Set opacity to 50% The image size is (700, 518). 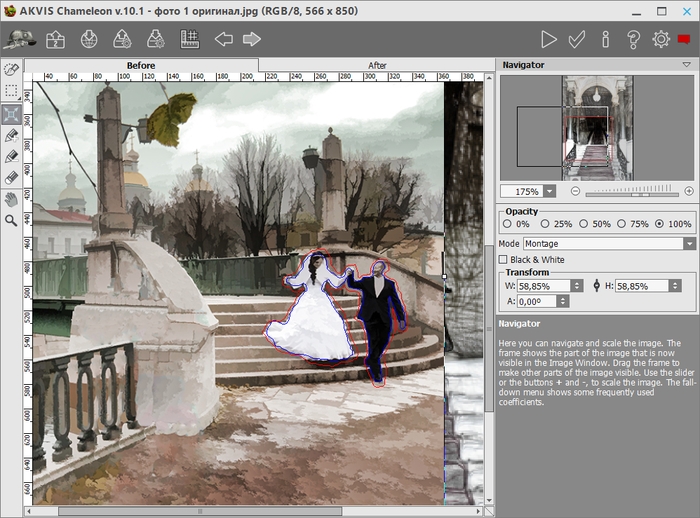coord(583,224)
